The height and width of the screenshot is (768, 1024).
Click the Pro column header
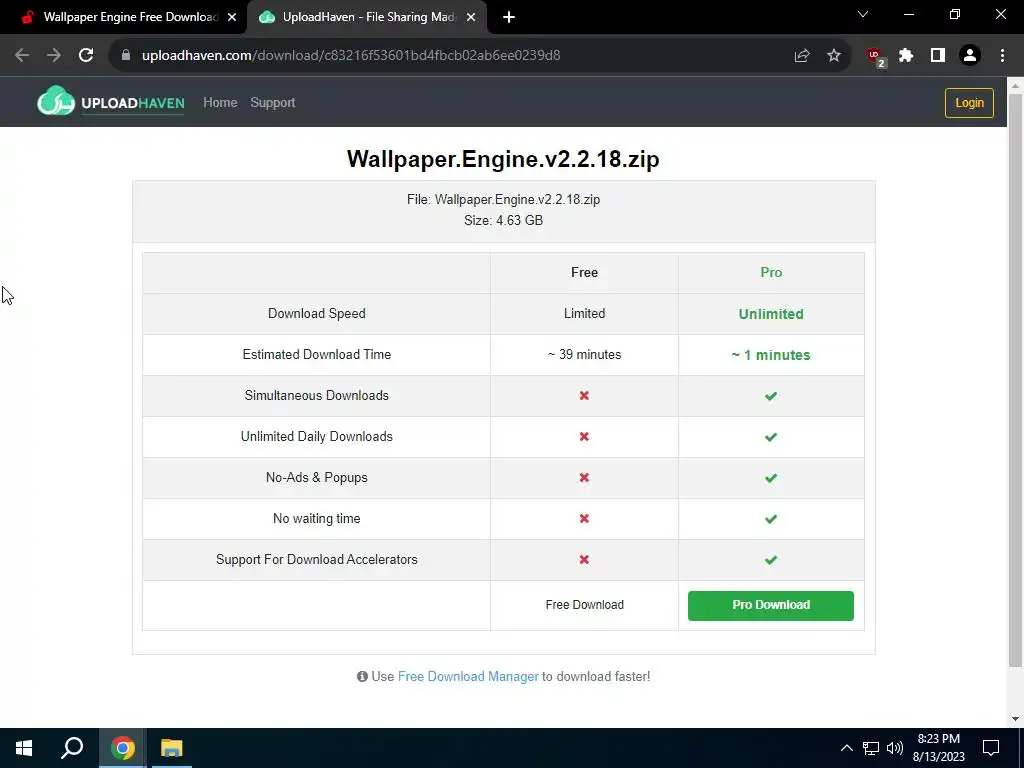pyautogui.click(x=771, y=272)
